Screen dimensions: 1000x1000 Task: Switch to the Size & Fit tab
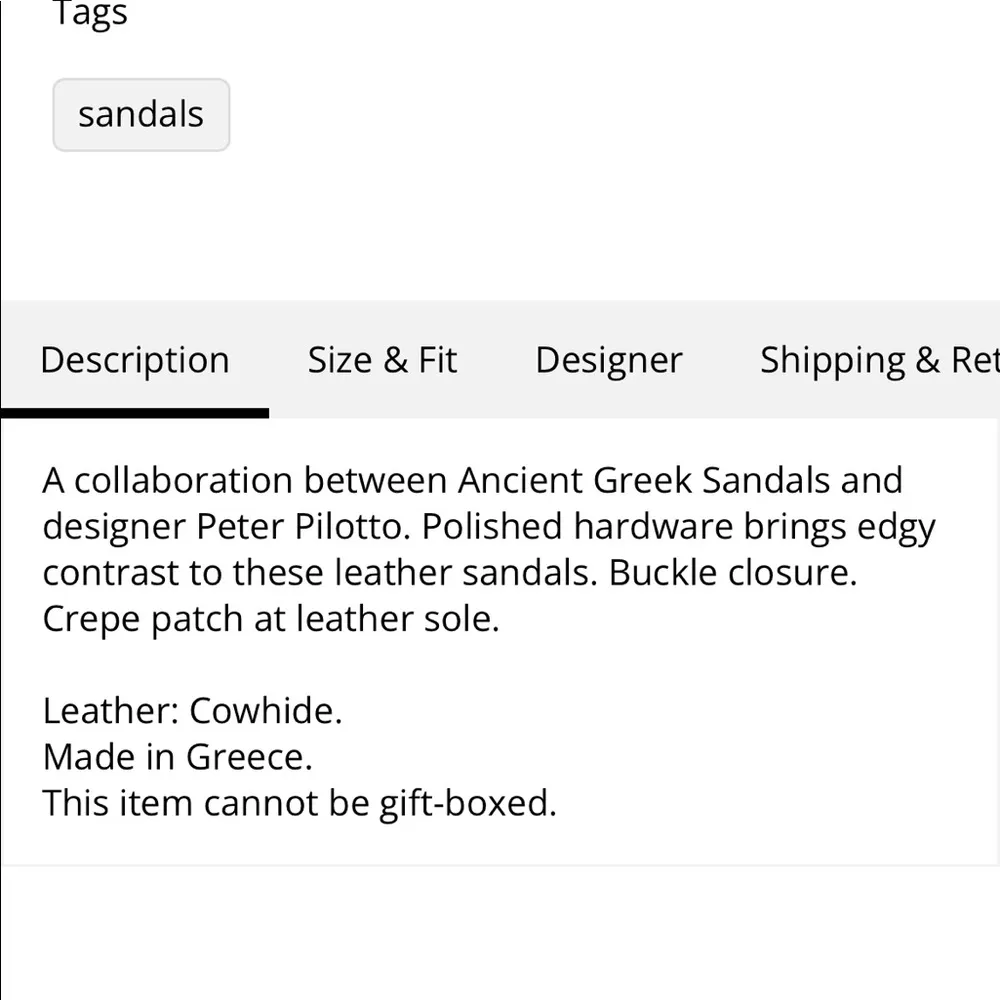coord(382,360)
